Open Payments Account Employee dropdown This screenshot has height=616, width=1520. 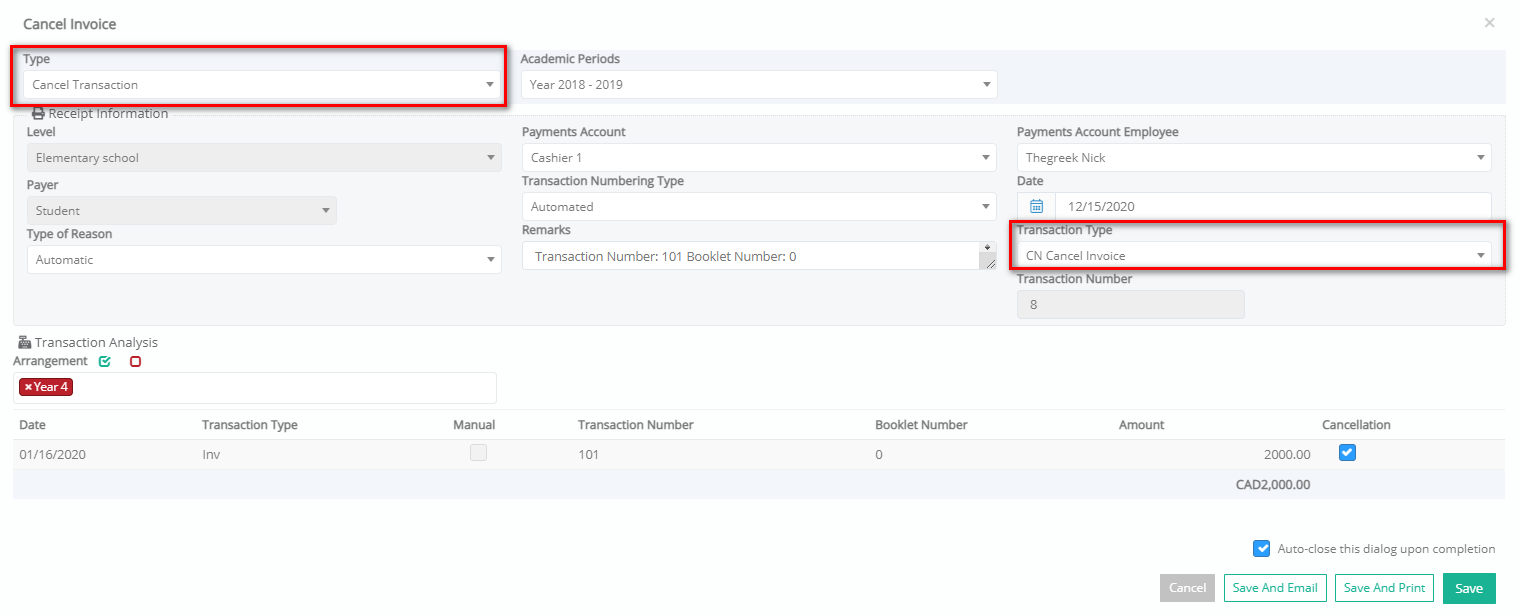click(1254, 158)
